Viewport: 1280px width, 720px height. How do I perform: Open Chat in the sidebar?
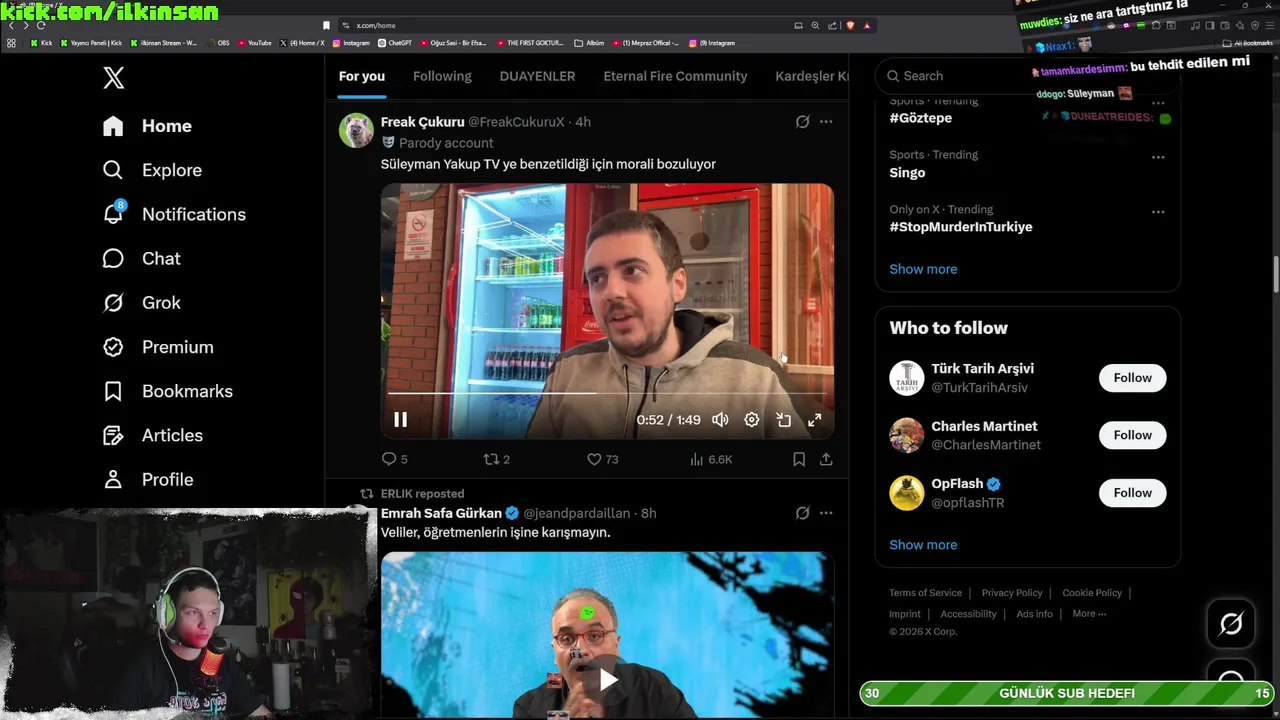pos(141,258)
